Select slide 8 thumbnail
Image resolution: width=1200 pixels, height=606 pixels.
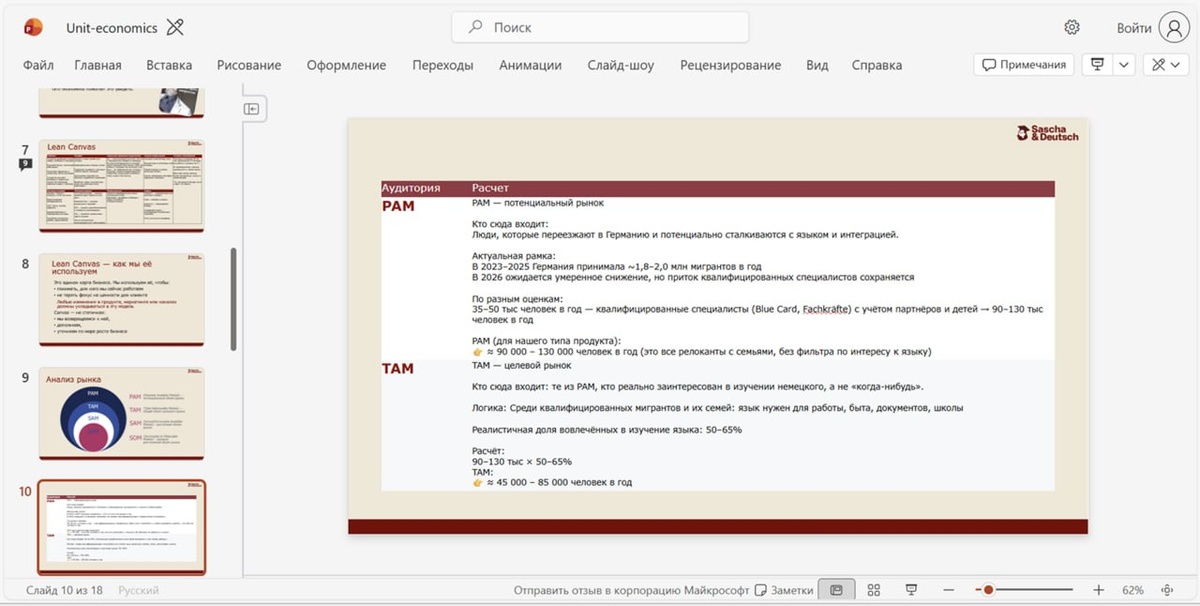click(x=122, y=300)
